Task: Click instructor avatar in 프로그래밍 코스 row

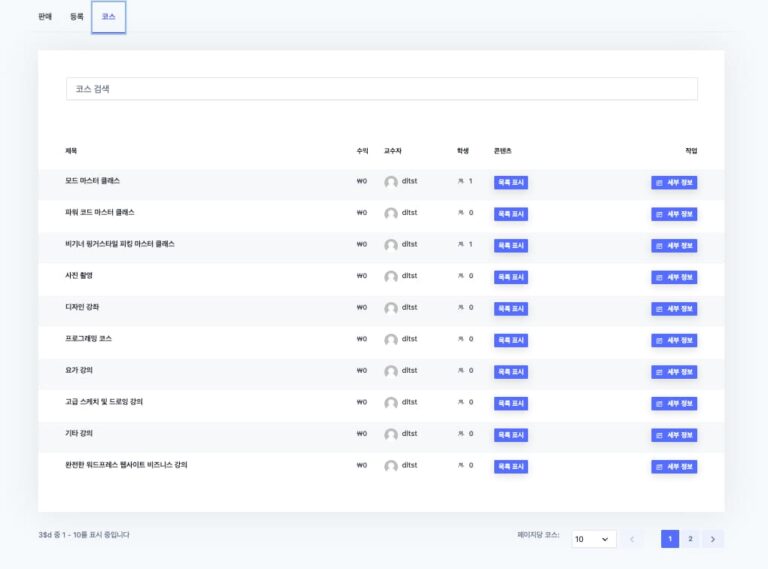Action: (x=391, y=340)
